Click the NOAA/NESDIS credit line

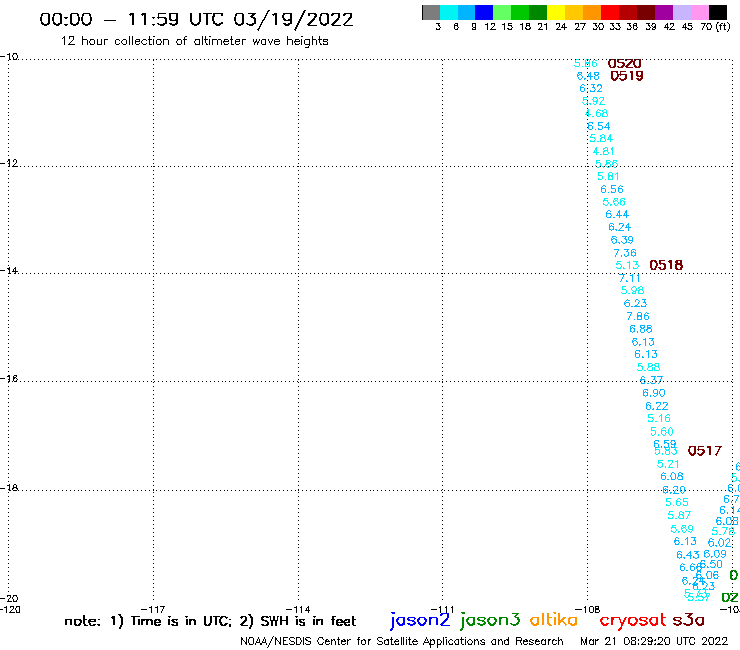[402, 641]
